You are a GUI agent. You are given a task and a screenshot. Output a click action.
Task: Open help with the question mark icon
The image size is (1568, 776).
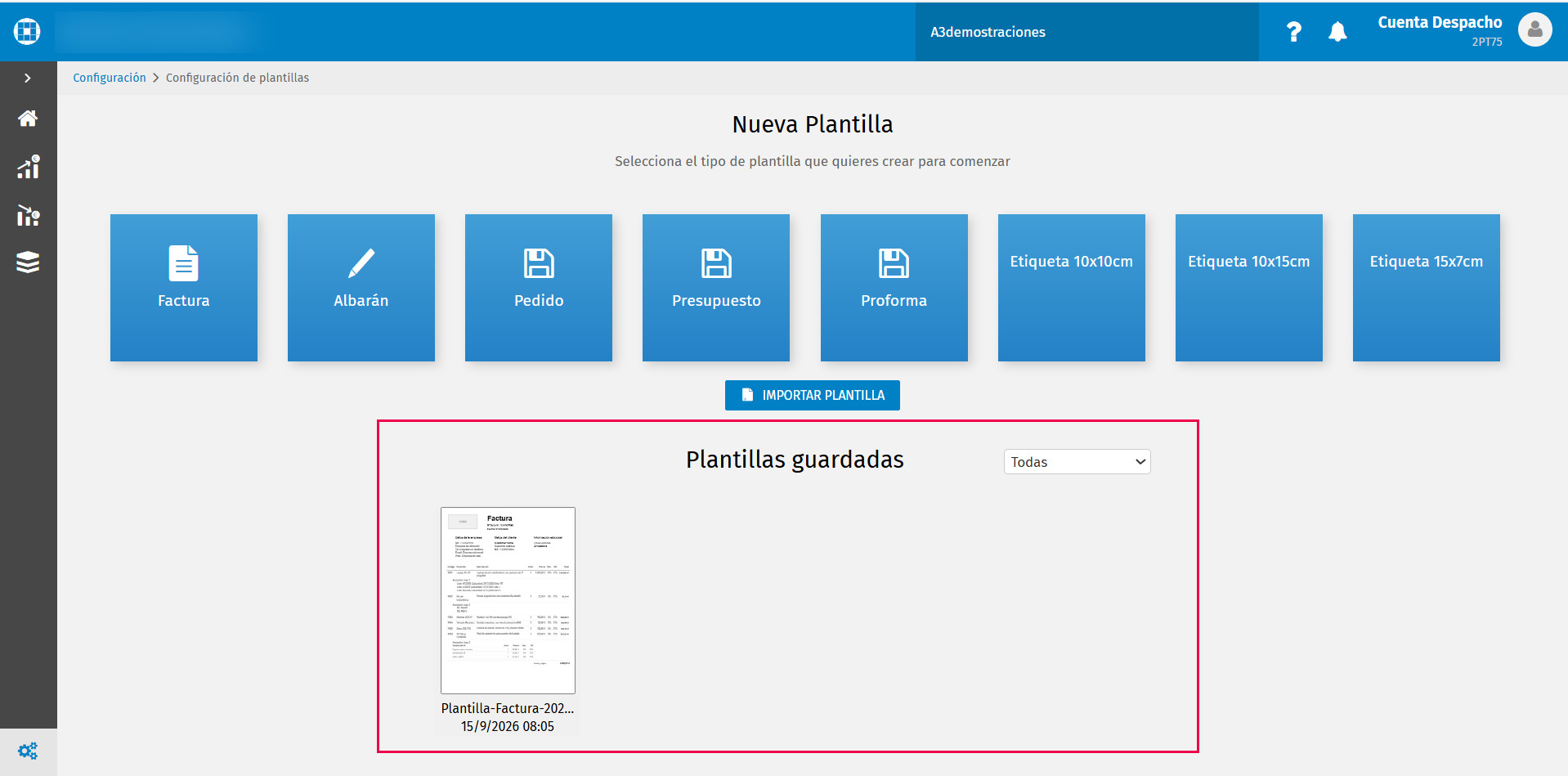point(1293,32)
